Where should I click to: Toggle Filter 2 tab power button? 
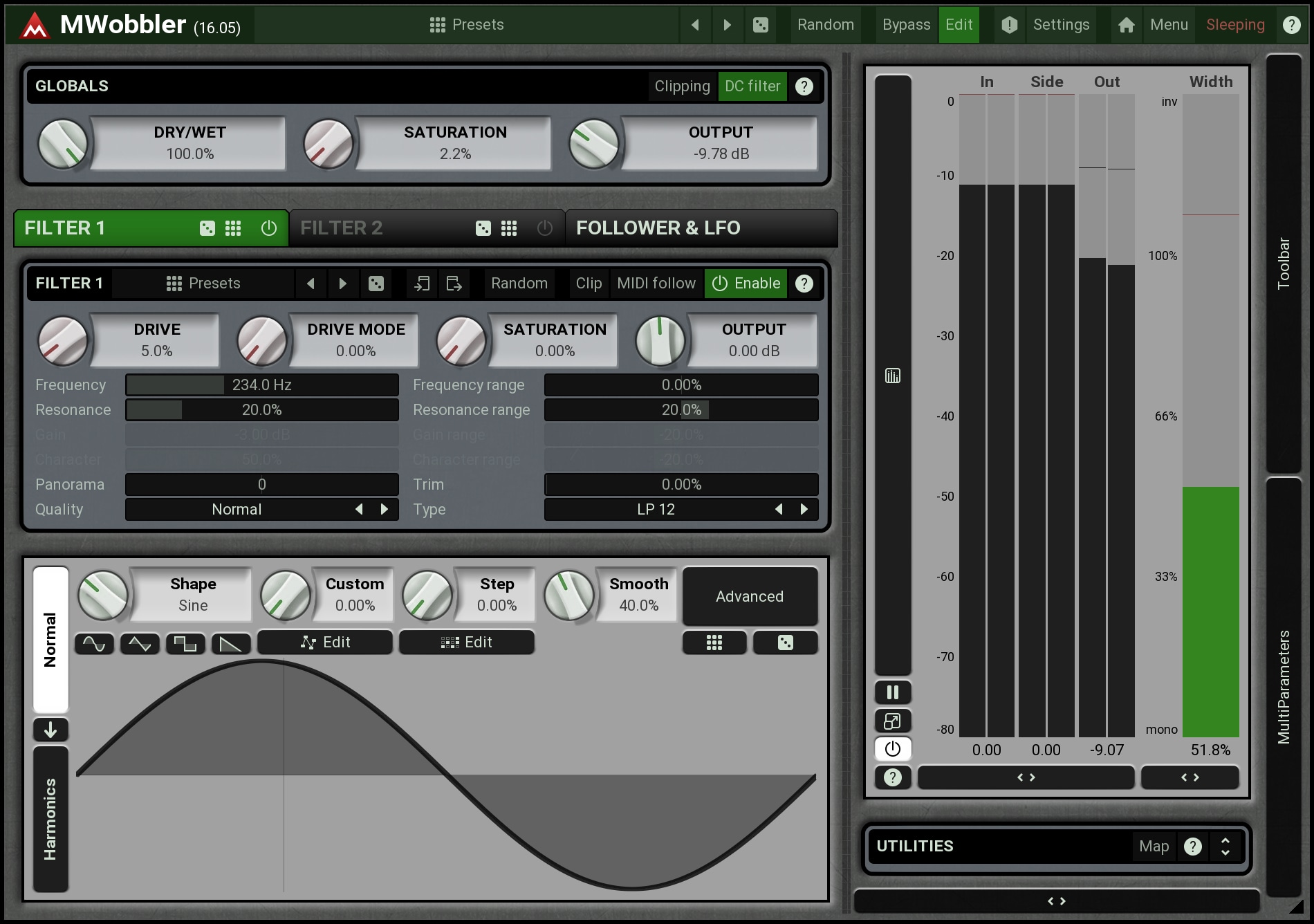[x=544, y=228]
